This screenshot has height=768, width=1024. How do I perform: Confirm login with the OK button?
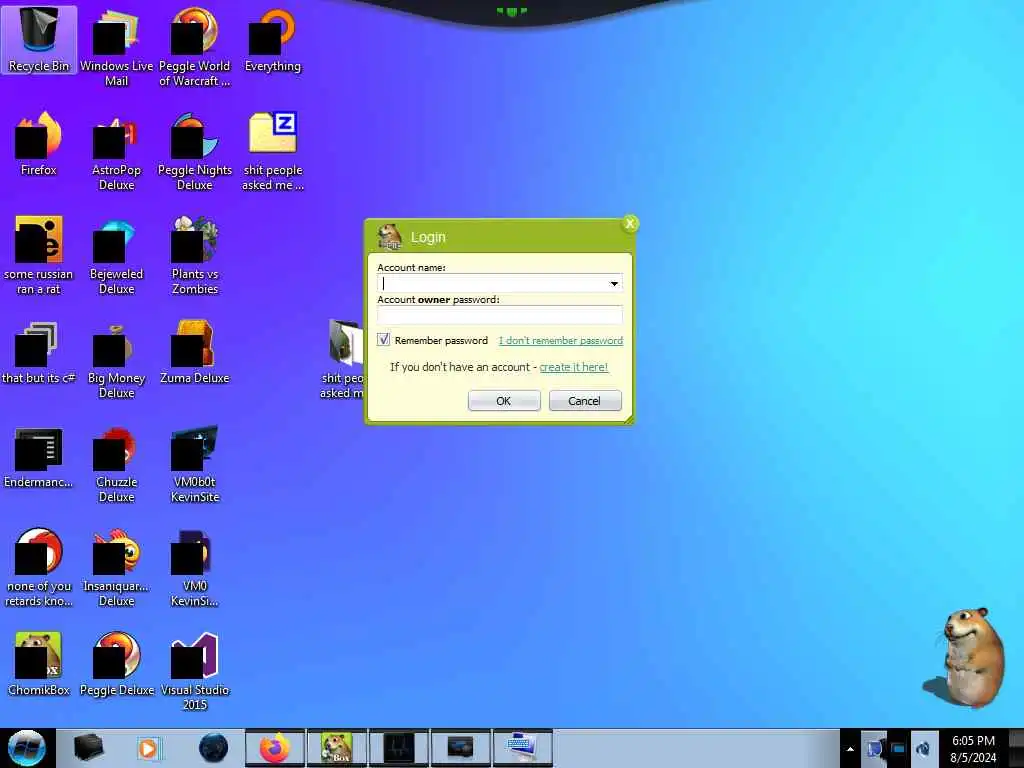504,401
